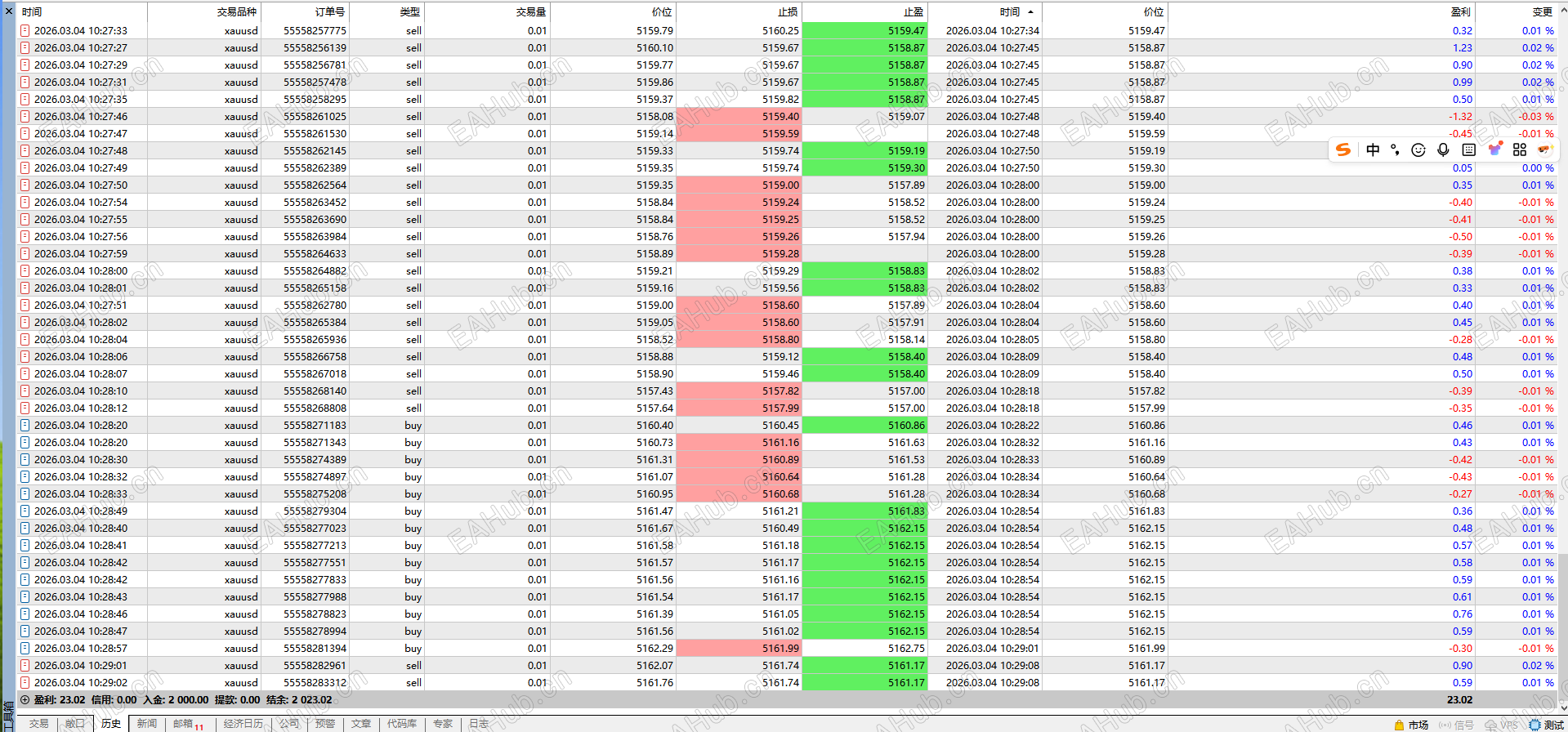
Task: Open the 新闻 tab
Action: click(x=146, y=724)
